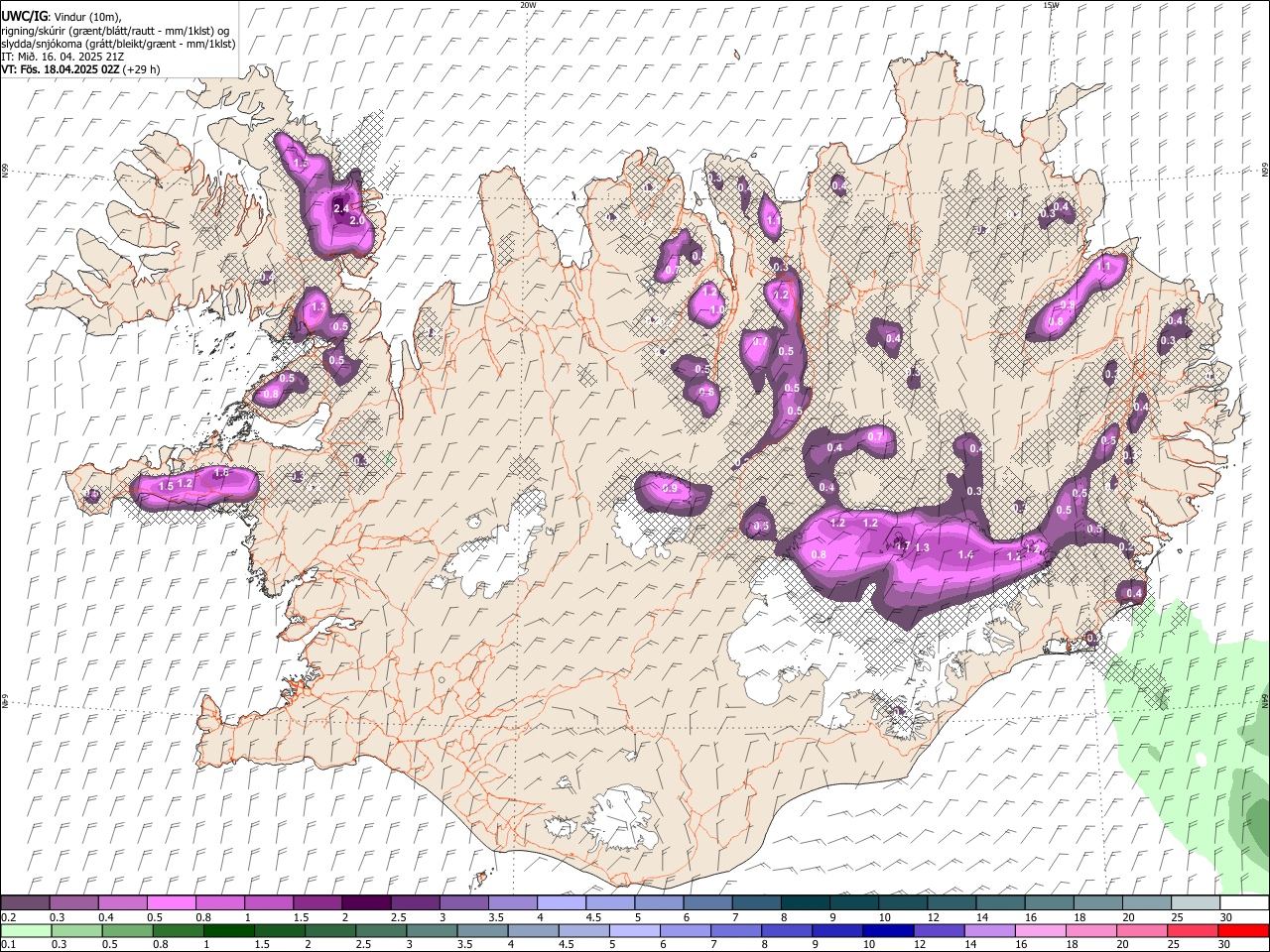Click the bright red swatch labeled 30 in the bottom row
The image size is (1270, 952).
pyautogui.click(x=1242, y=931)
